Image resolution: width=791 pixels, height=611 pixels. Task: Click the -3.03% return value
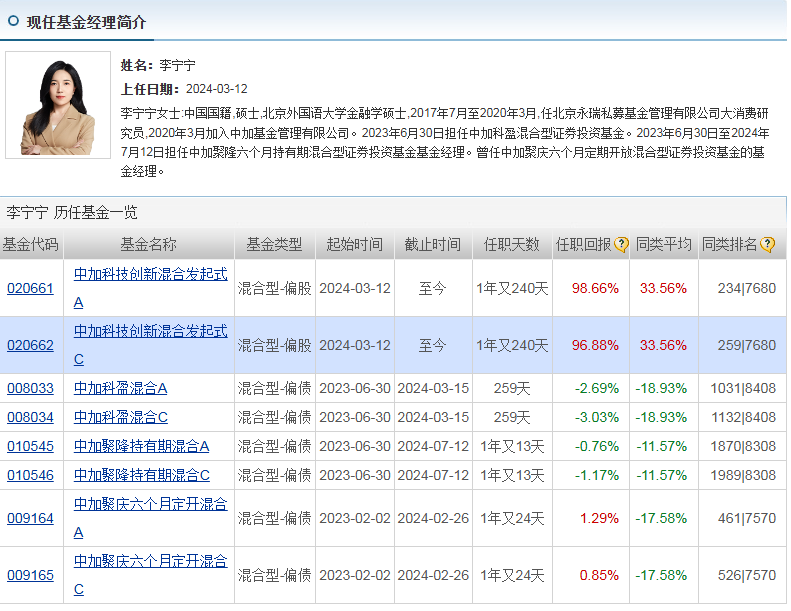597,417
